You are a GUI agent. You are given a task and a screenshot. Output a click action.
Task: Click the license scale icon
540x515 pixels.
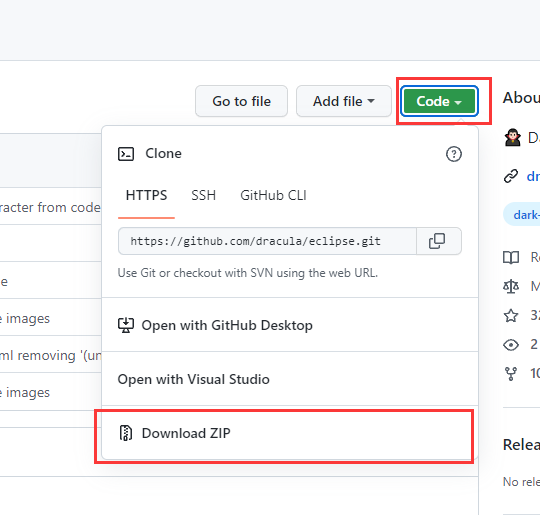[x=511, y=286]
